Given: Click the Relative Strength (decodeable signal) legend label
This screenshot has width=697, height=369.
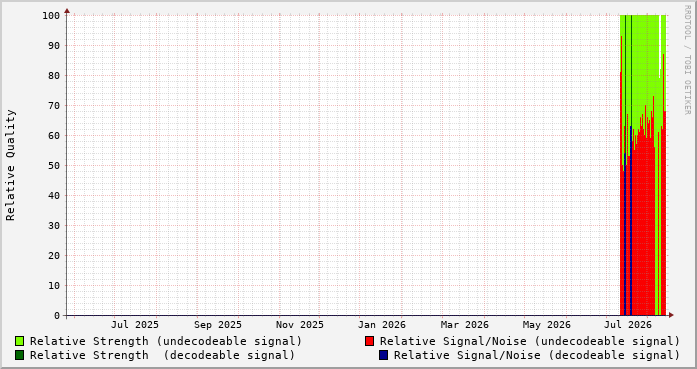Looking at the screenshot, I should point(162,356).
